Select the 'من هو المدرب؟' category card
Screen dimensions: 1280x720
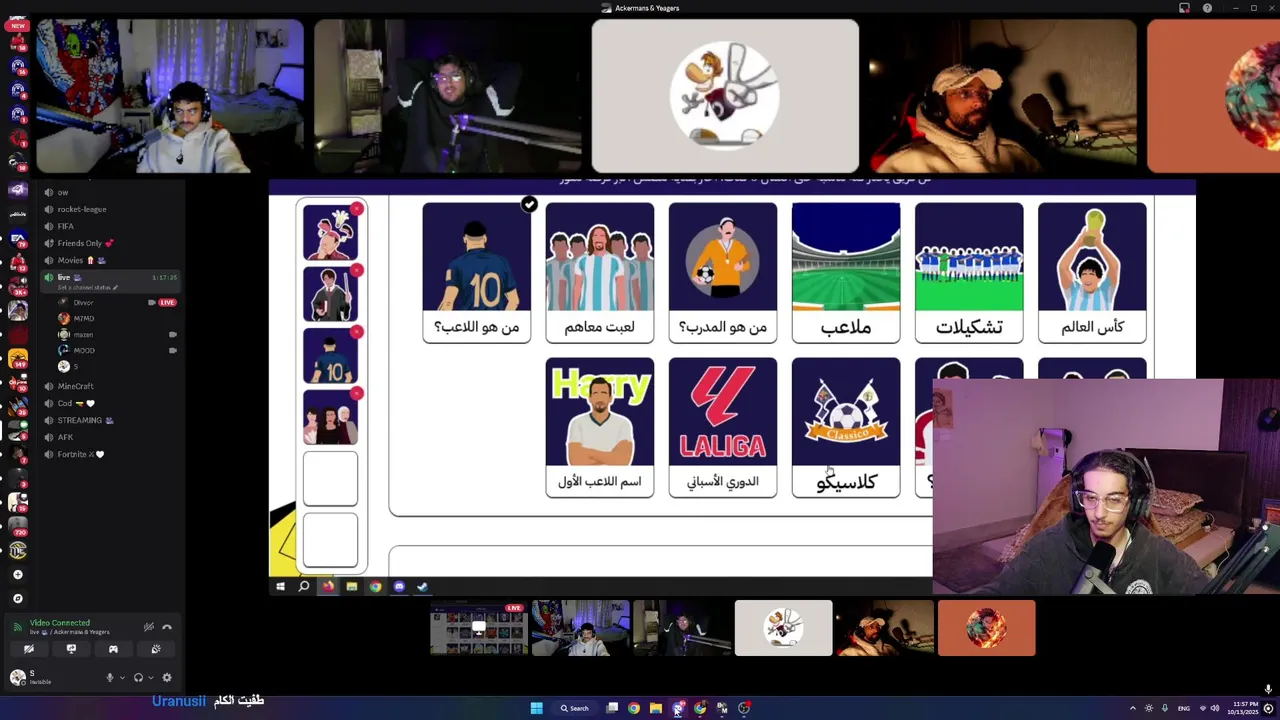(x=723, y=273)
